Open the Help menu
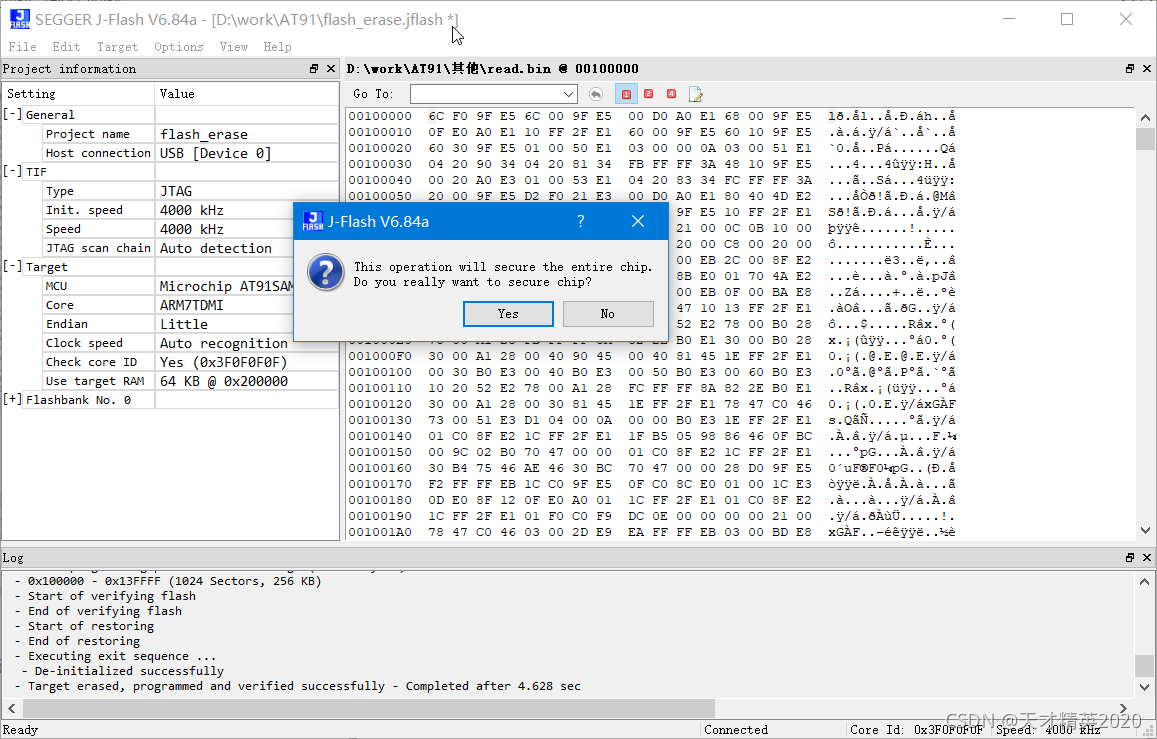Image resolution: width=1157 pixels, height=739 pixels. click(277, 46)
